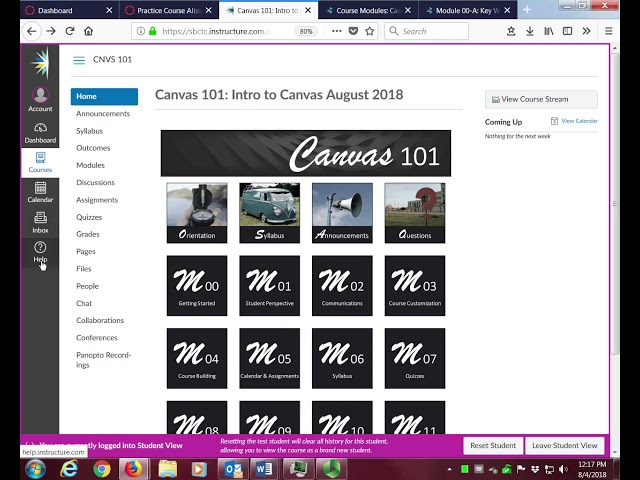Open M07 Quizzes module tile
Screen dimensions: 640x480
[415, 358]
